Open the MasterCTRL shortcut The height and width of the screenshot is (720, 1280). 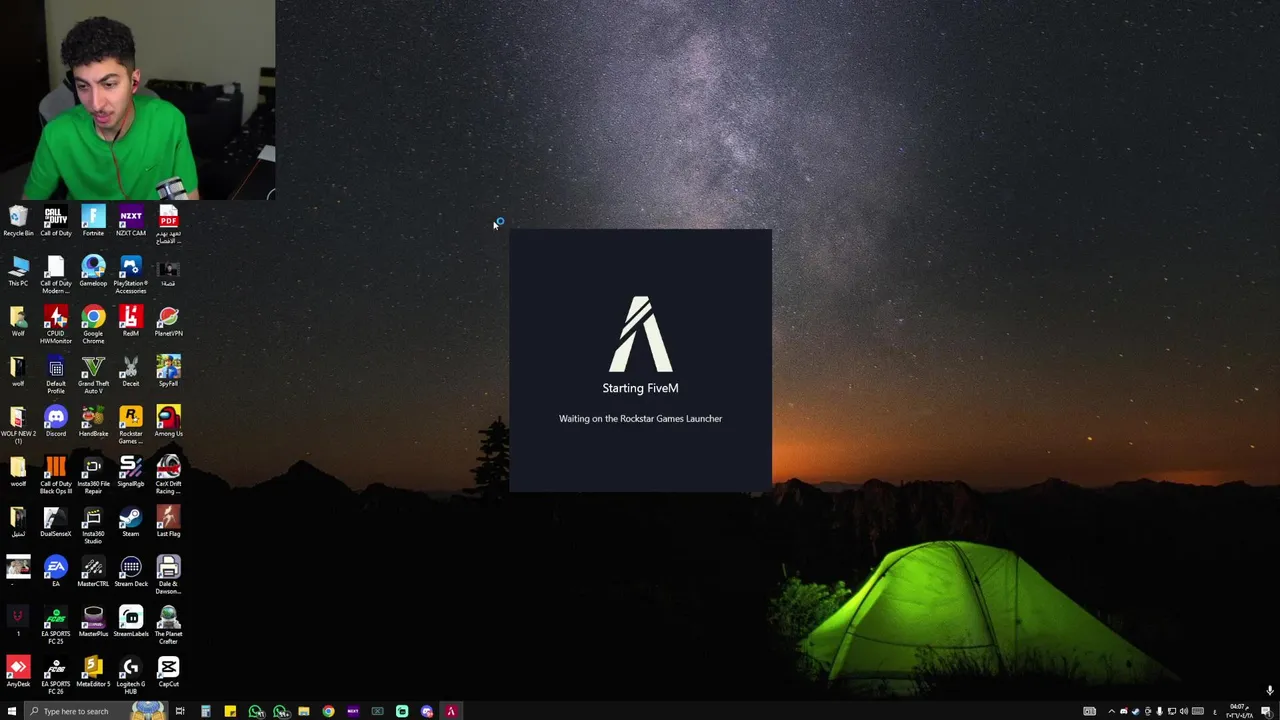(x=93, y=572)
